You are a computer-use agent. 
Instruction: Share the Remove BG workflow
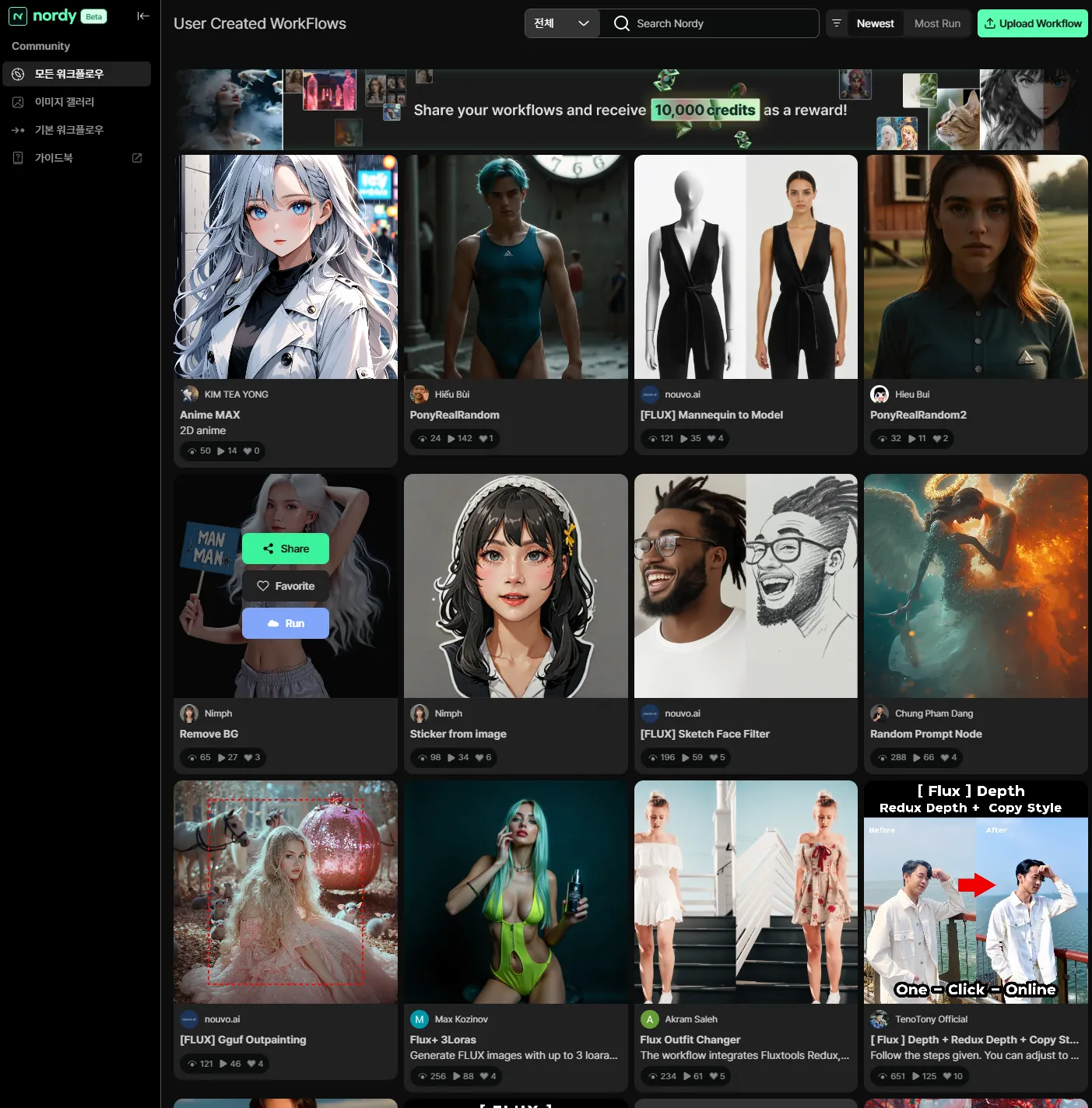pyautogui.click(x=285, y=549)
